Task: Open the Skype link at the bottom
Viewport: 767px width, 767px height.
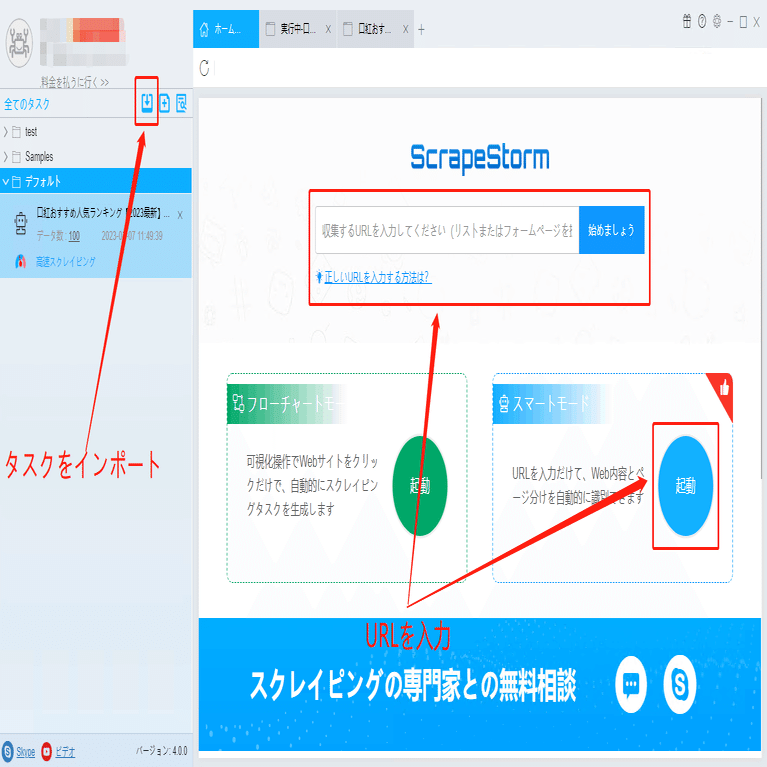Action: tap(26, 751)
